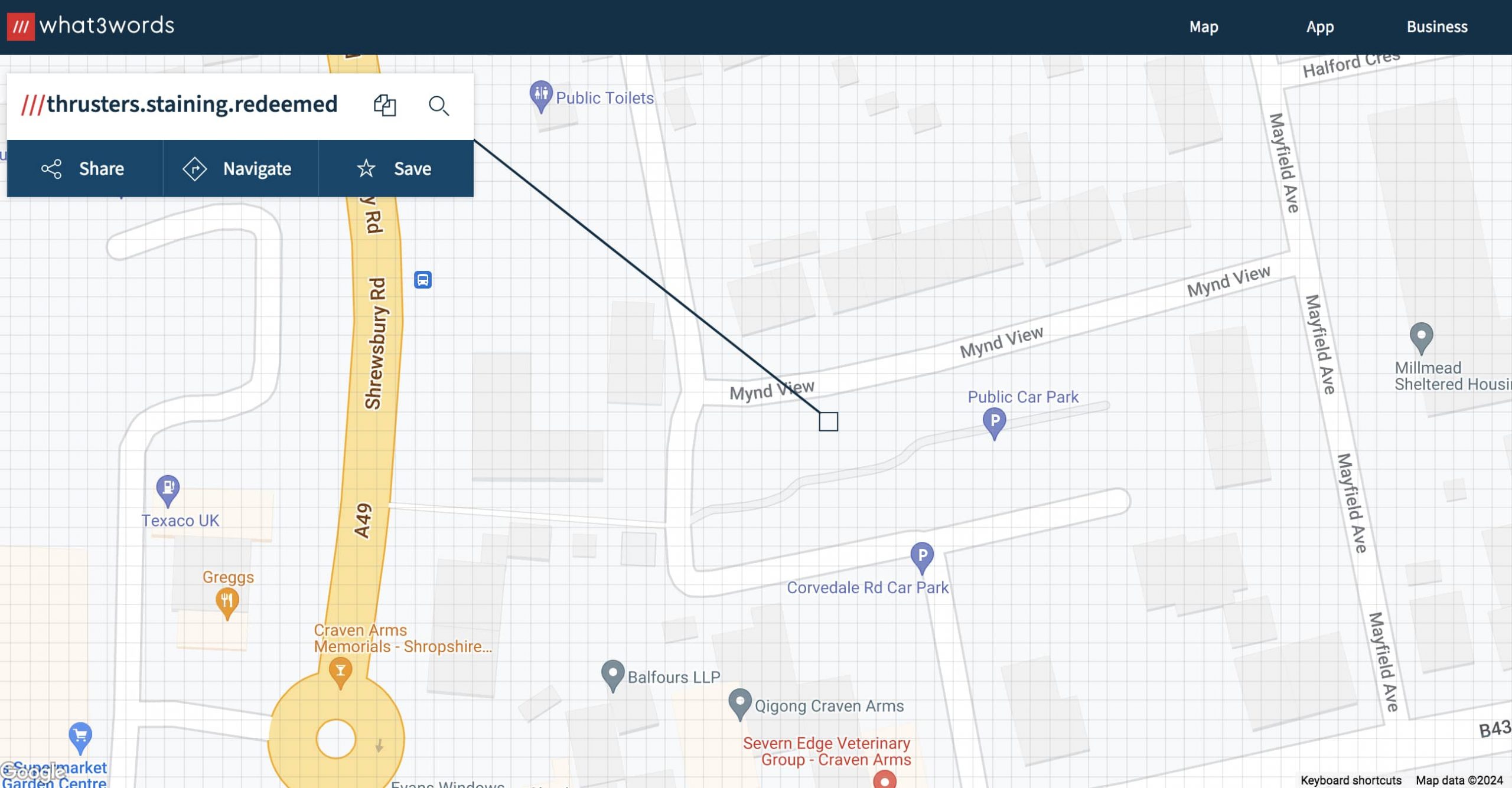Open the Business menu item
The height and width of the screenshot is (788, 1512).
(1437, 27)
